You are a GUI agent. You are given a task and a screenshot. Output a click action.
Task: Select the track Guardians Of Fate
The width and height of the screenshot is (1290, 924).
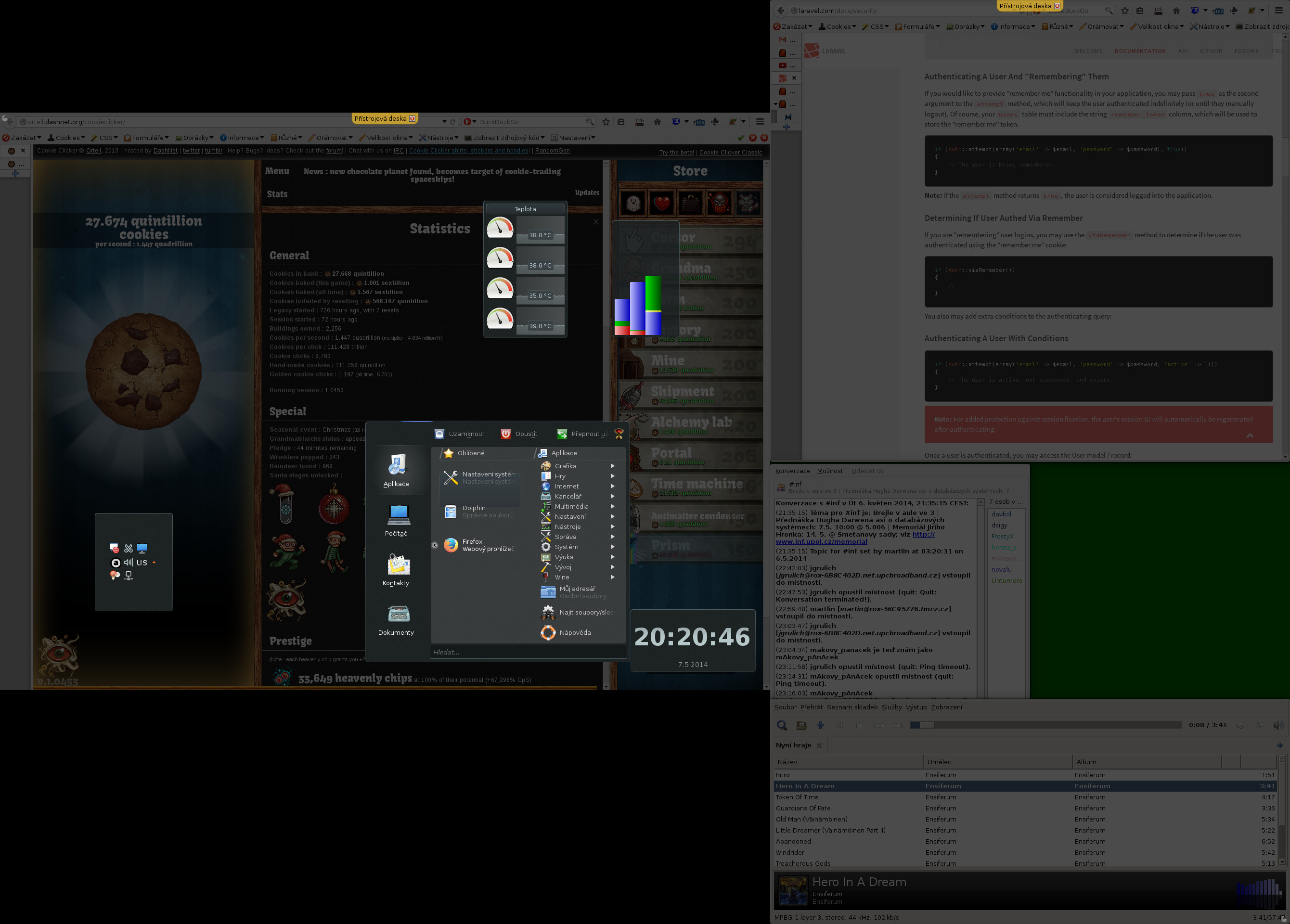1026,808
